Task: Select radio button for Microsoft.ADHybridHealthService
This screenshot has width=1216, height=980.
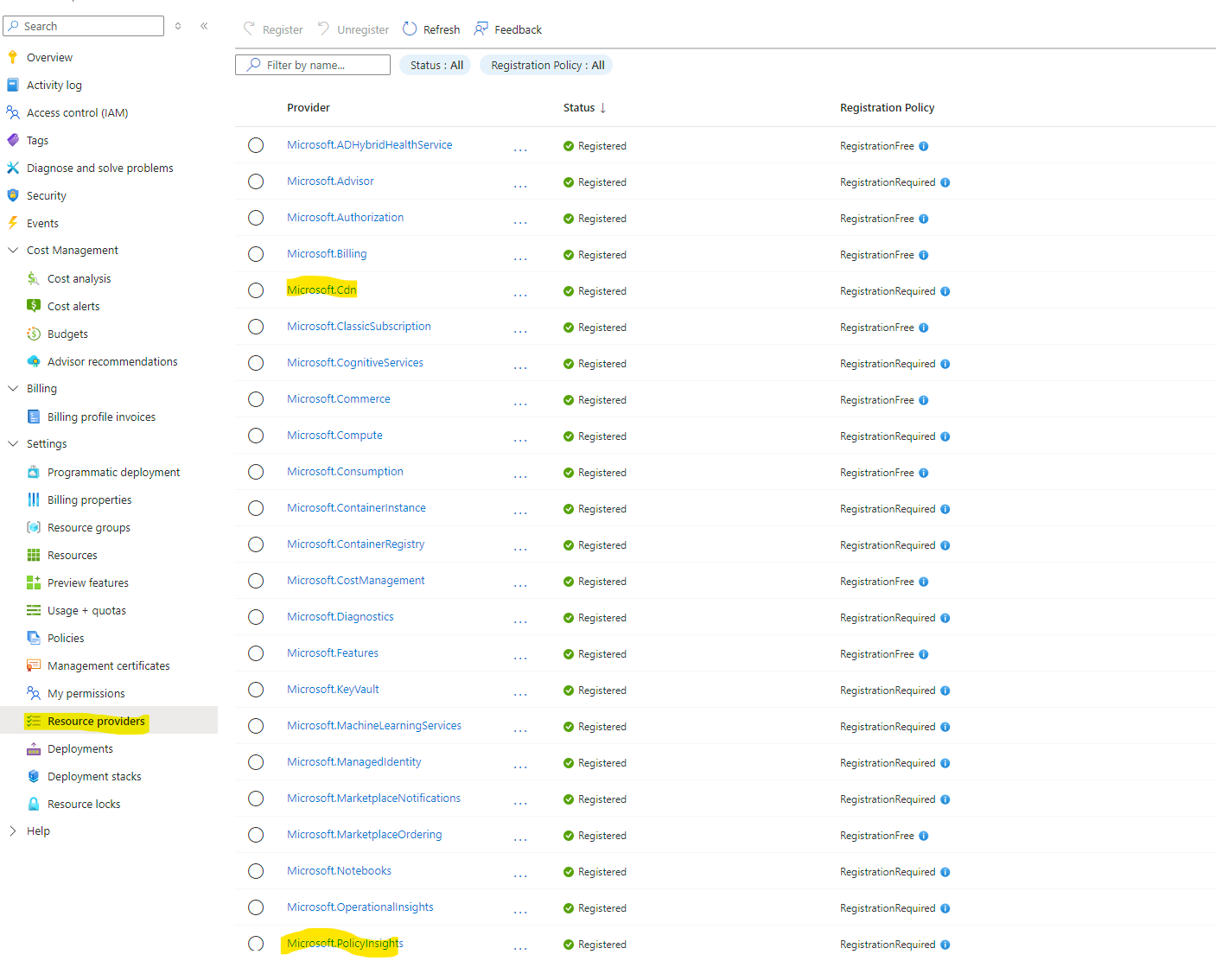Action: 256,145
